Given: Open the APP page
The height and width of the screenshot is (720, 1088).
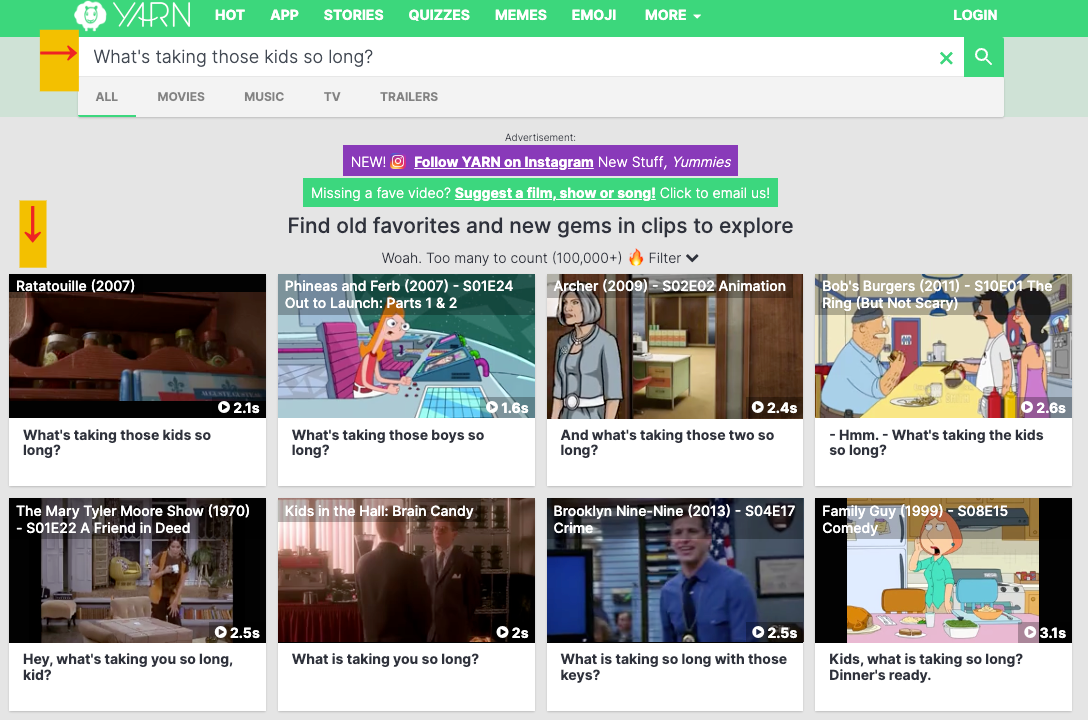Looking at the screenshot, I should point(284,15).
